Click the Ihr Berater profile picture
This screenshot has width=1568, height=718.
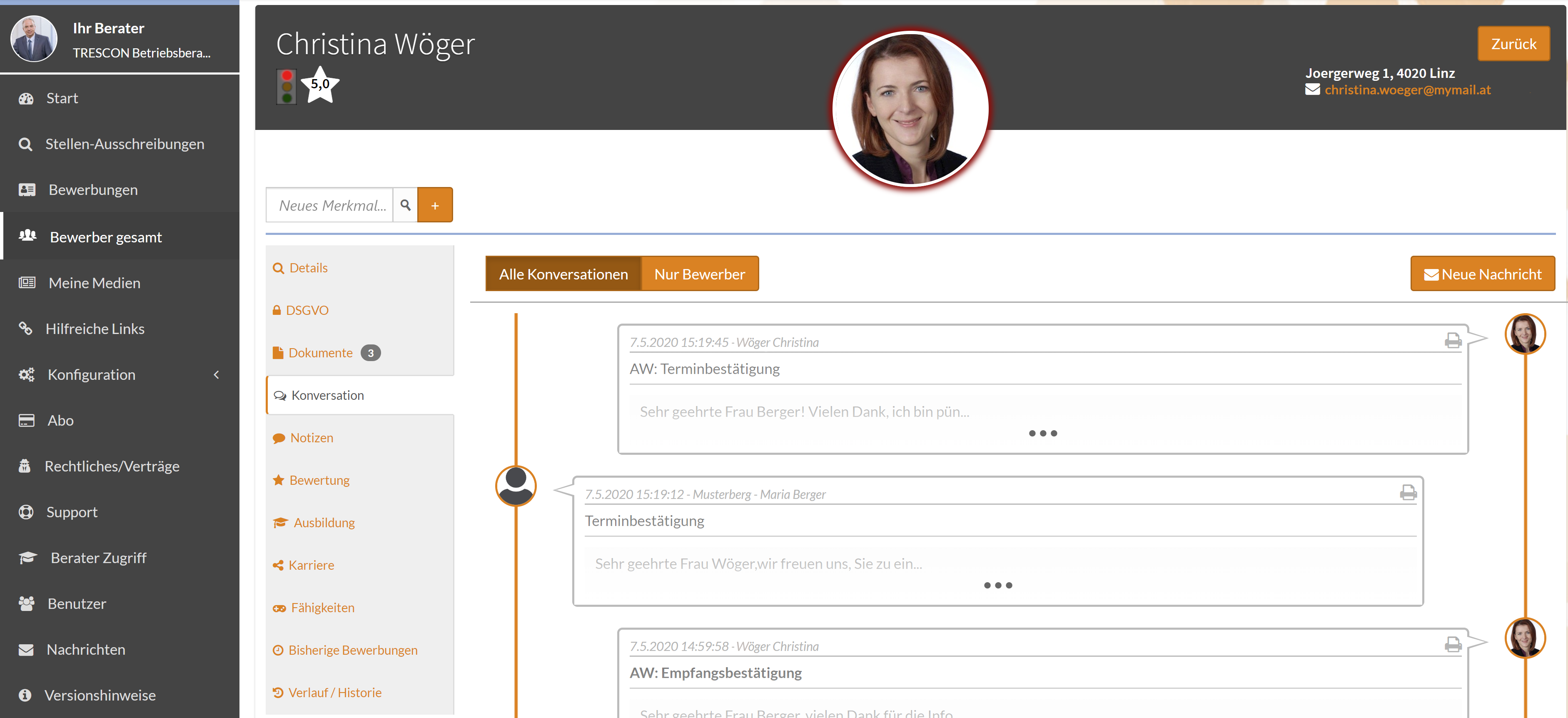(x=34, y=38)
